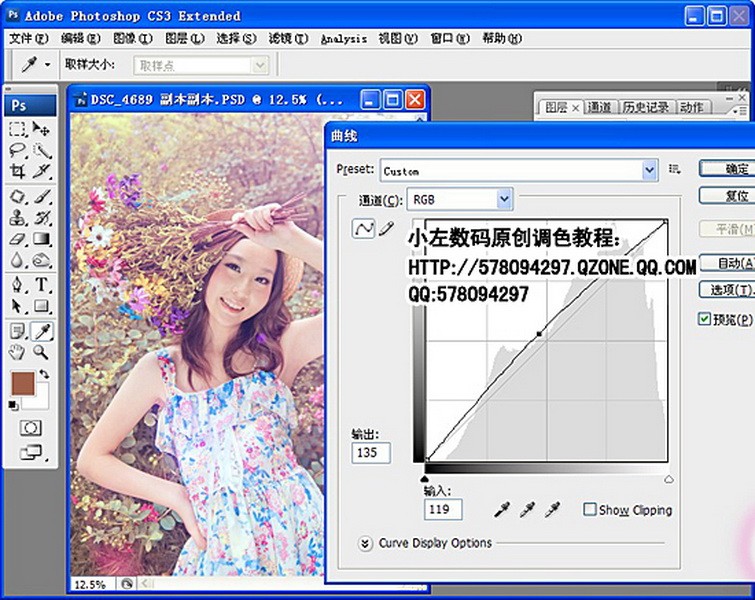
Task: Click the 输入 input value field
Action: [x=443, y=509]
